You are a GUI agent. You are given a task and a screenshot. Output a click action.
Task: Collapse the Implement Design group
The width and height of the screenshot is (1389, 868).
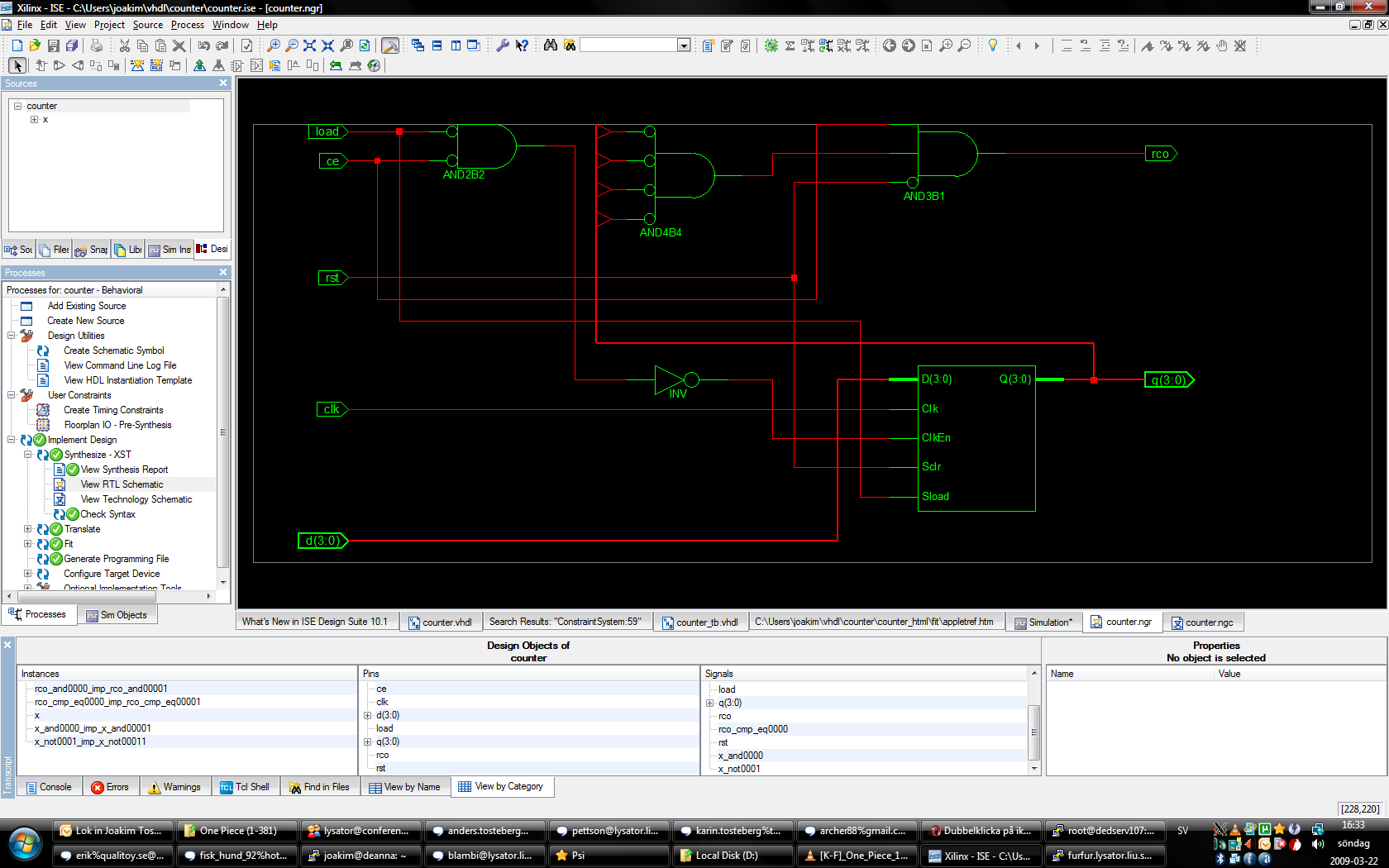pyautogui.click(x=12, y=440)
